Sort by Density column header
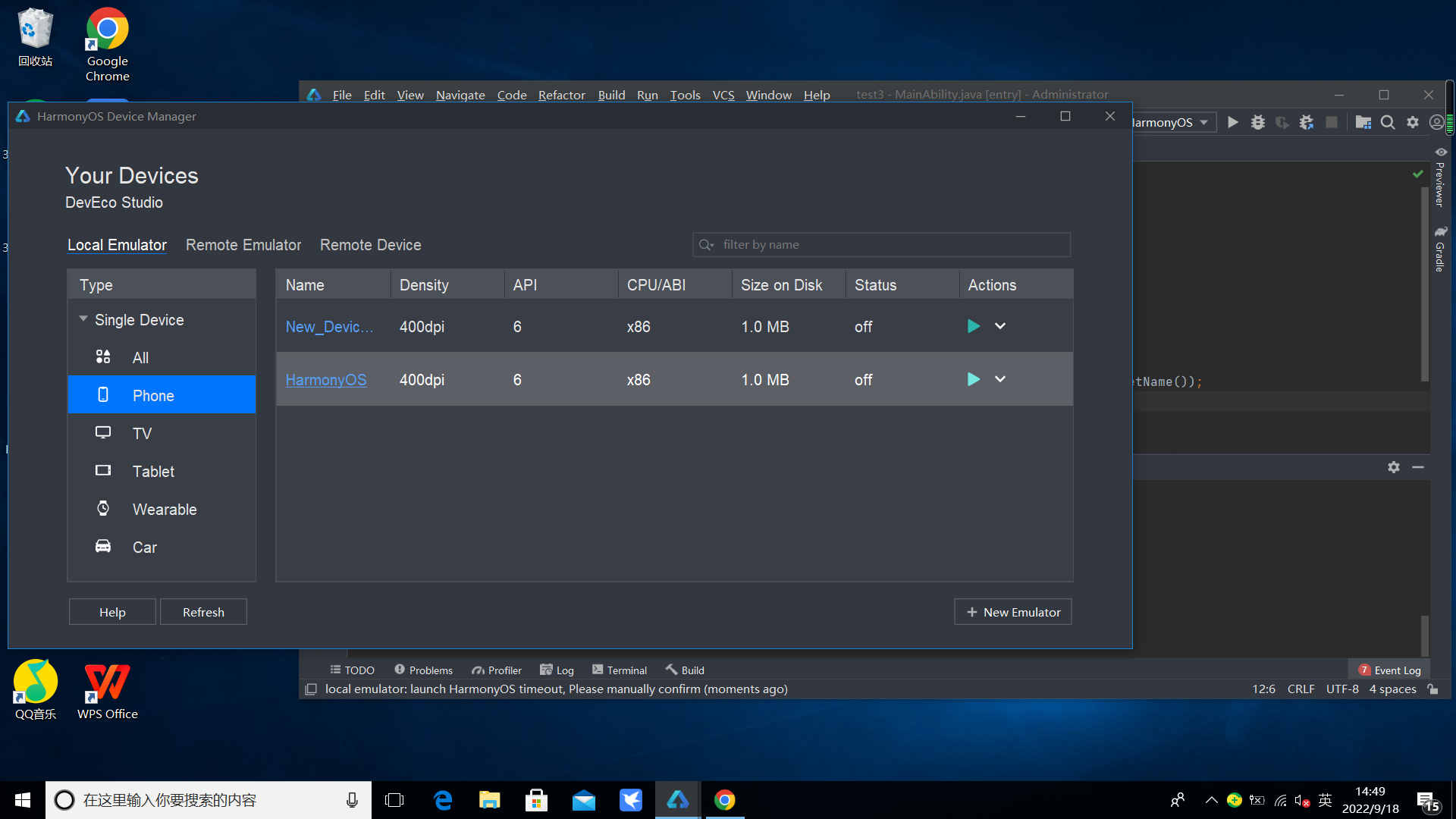 447,284
